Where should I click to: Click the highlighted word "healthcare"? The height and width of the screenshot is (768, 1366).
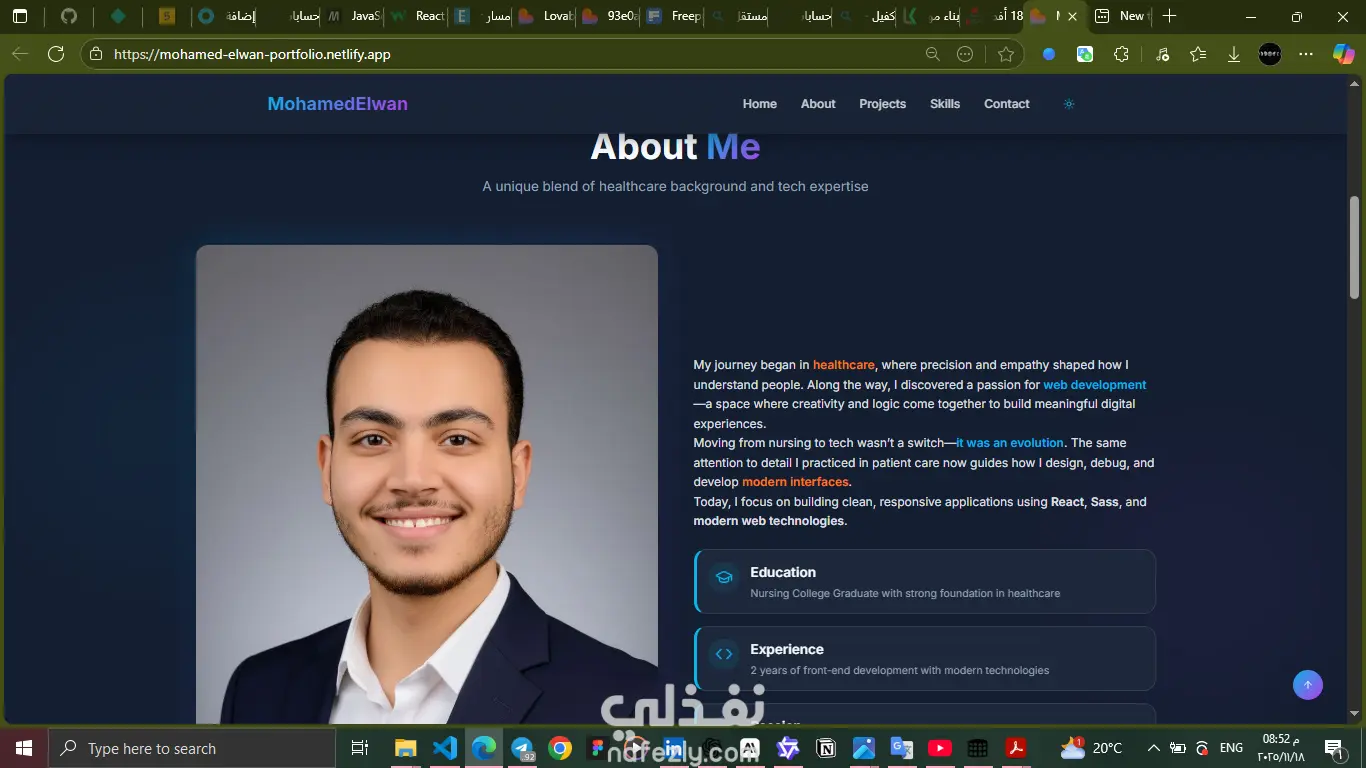(x=844, y=365)
